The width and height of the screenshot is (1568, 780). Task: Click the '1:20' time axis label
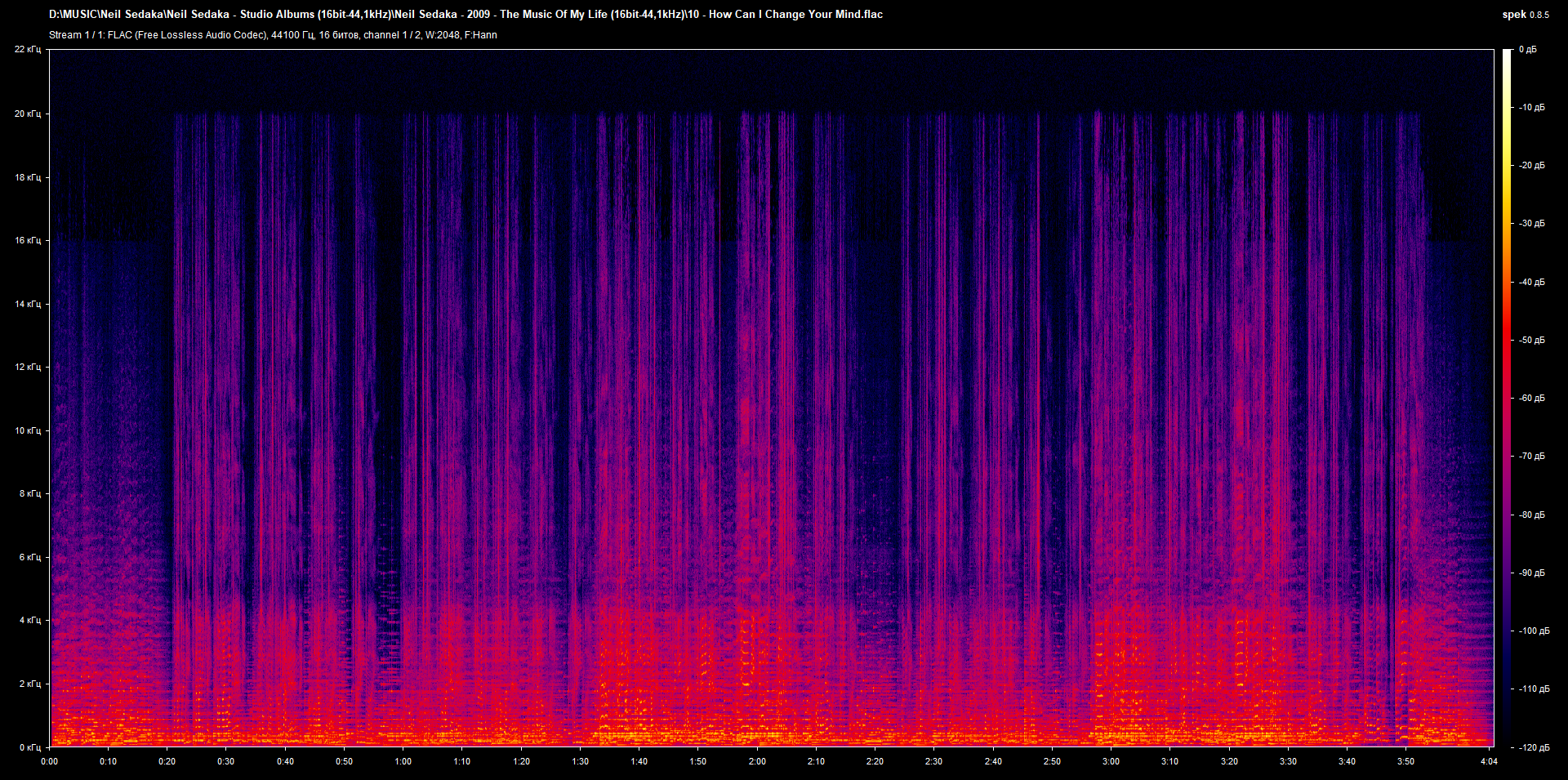(x=522, y=762)
